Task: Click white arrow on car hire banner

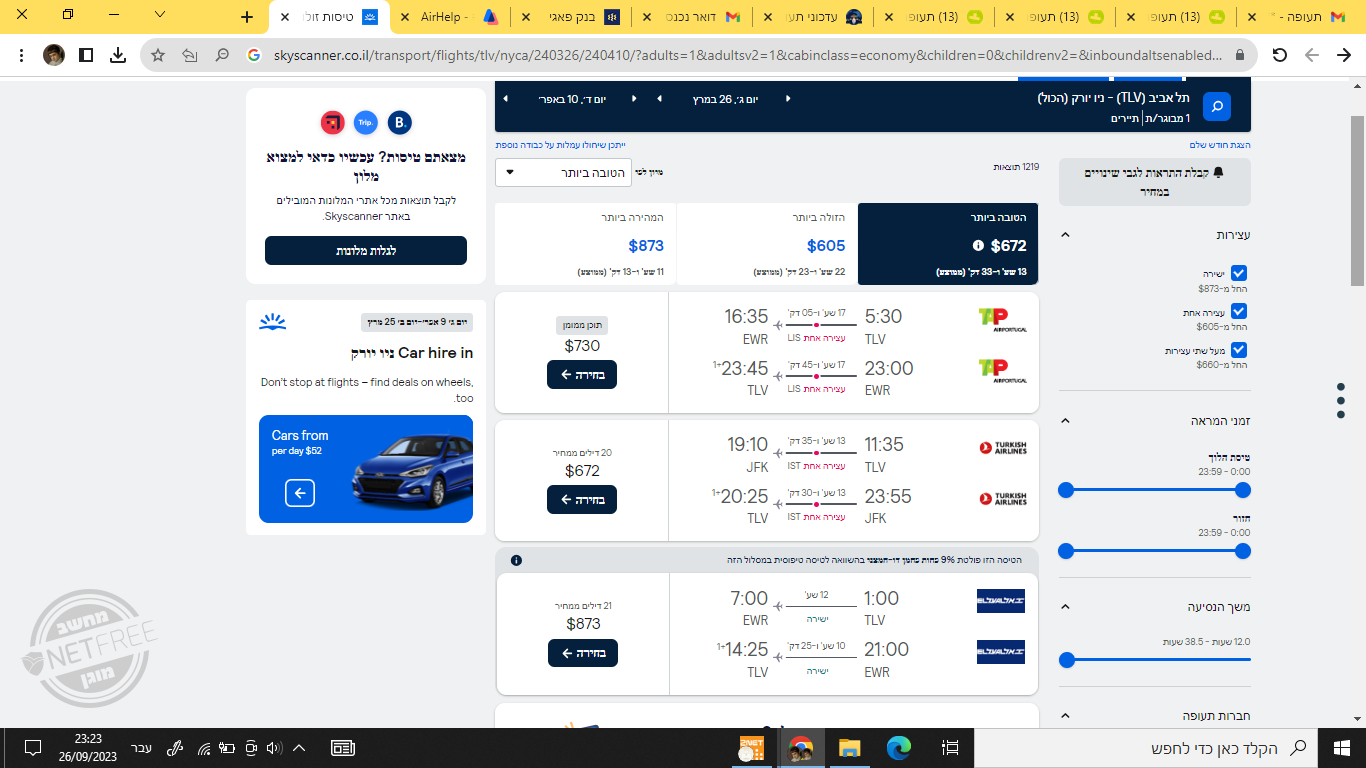Action: click(300, 492)
